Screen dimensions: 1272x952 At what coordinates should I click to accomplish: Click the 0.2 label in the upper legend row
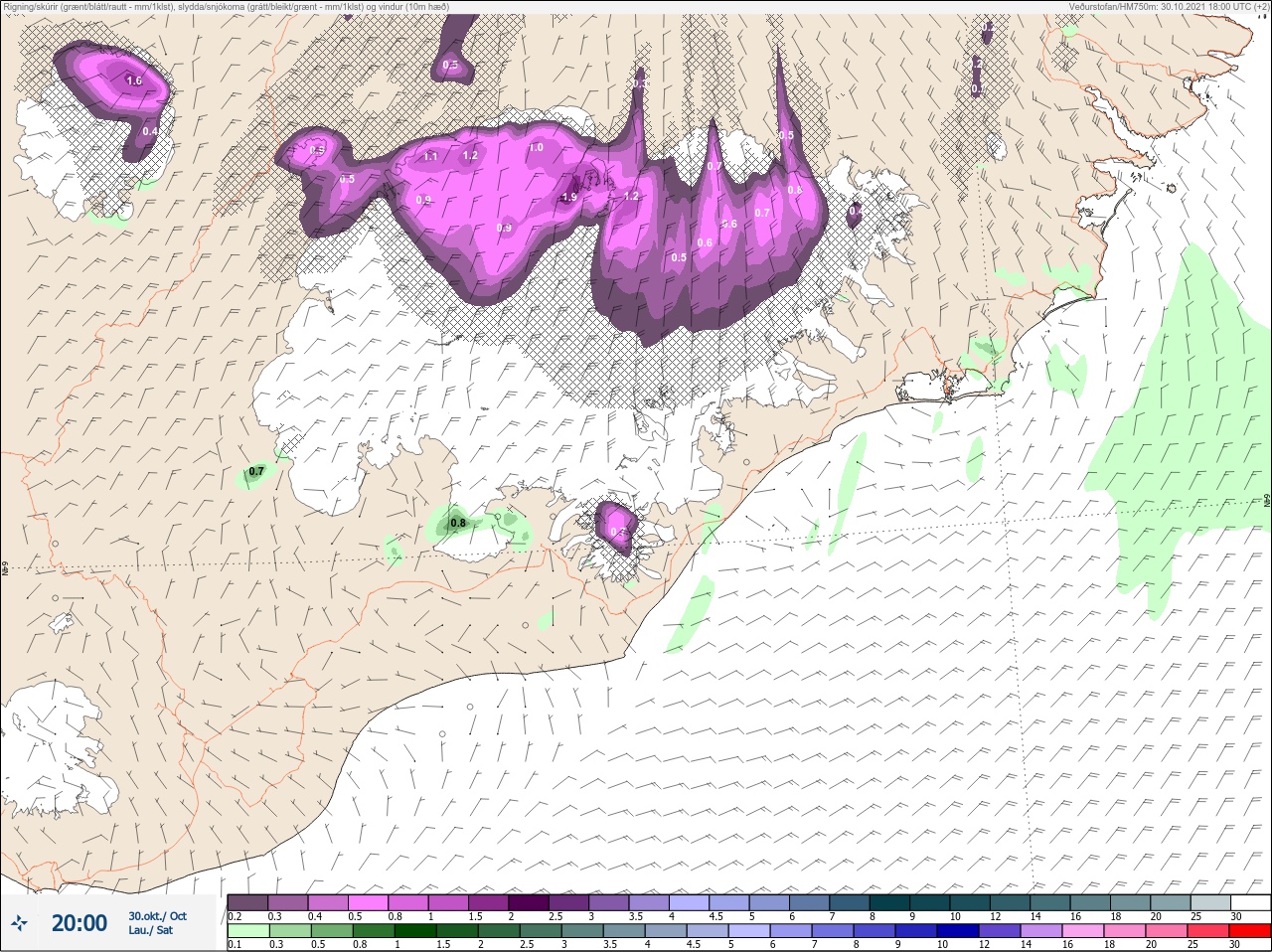235,916
